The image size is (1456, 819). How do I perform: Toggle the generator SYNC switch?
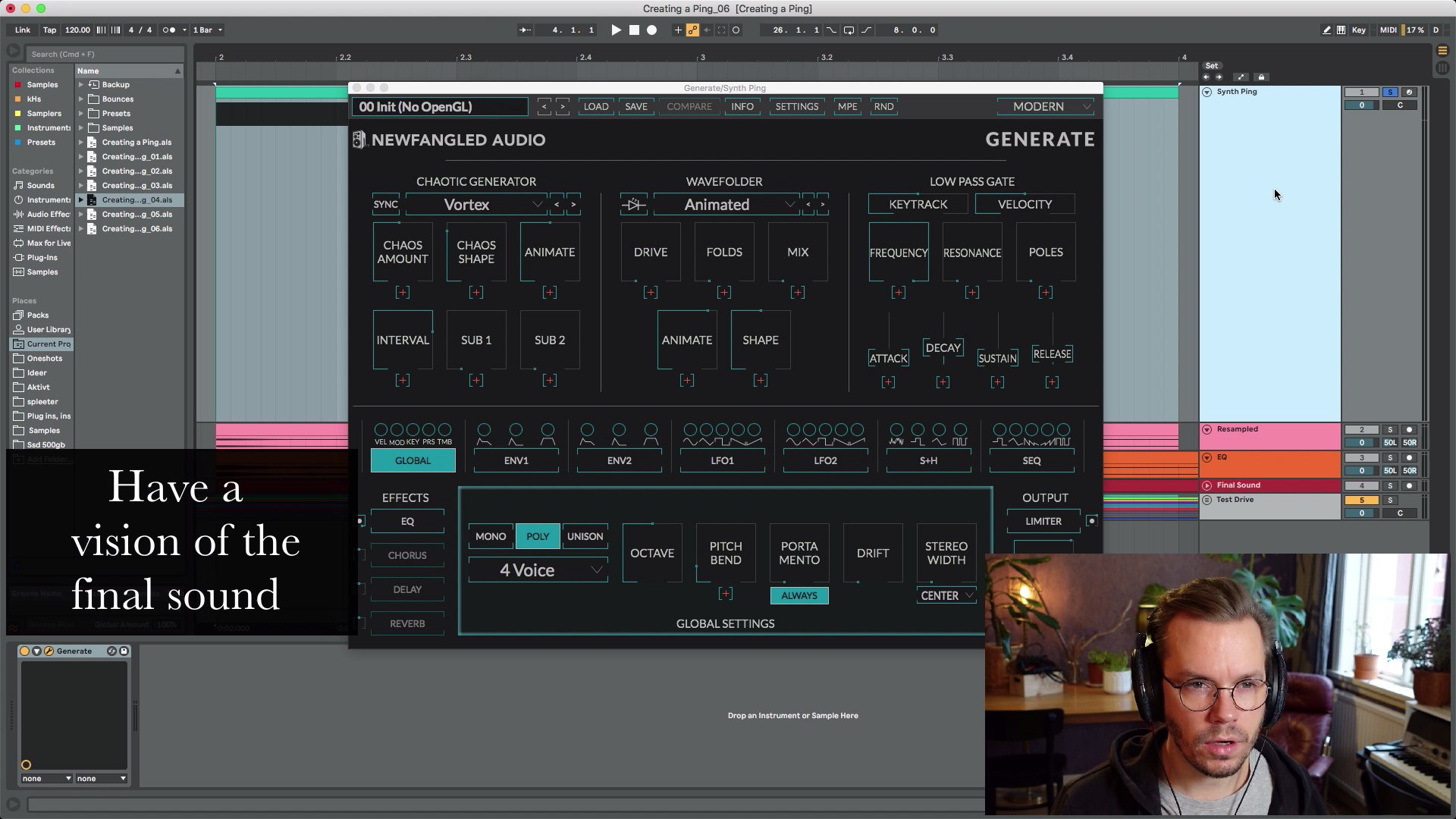tap(385, 205)
